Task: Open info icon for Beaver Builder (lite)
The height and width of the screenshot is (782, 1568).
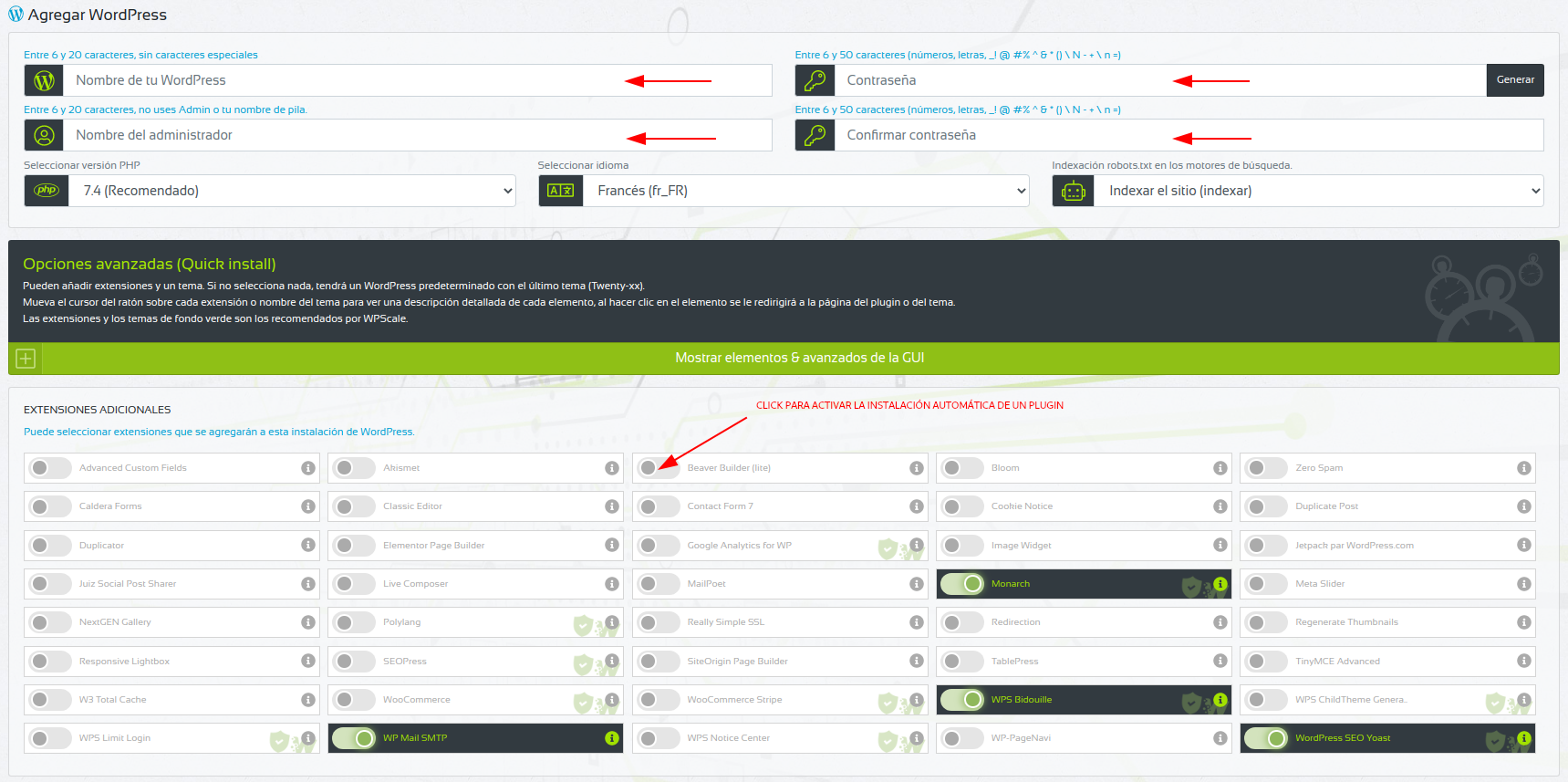Action: [917, 468]
